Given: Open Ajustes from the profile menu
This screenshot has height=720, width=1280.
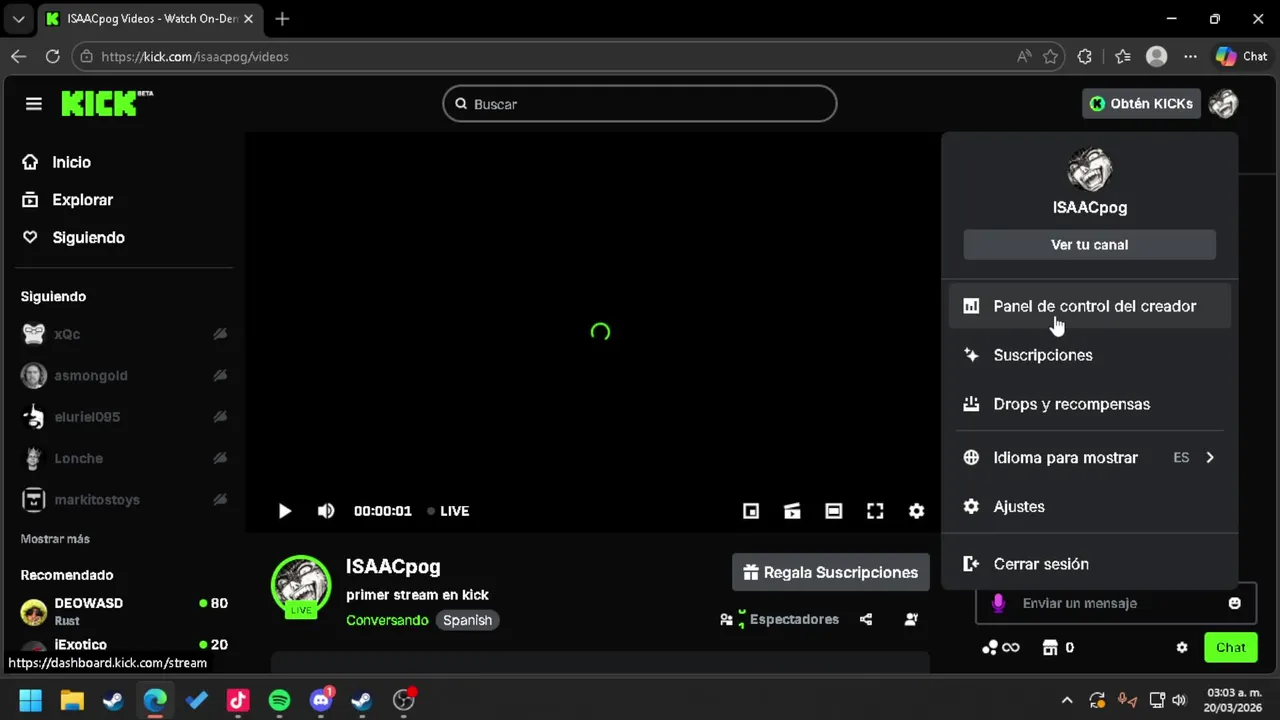Looking at the screenshot, I should (x=1090, y=507).
